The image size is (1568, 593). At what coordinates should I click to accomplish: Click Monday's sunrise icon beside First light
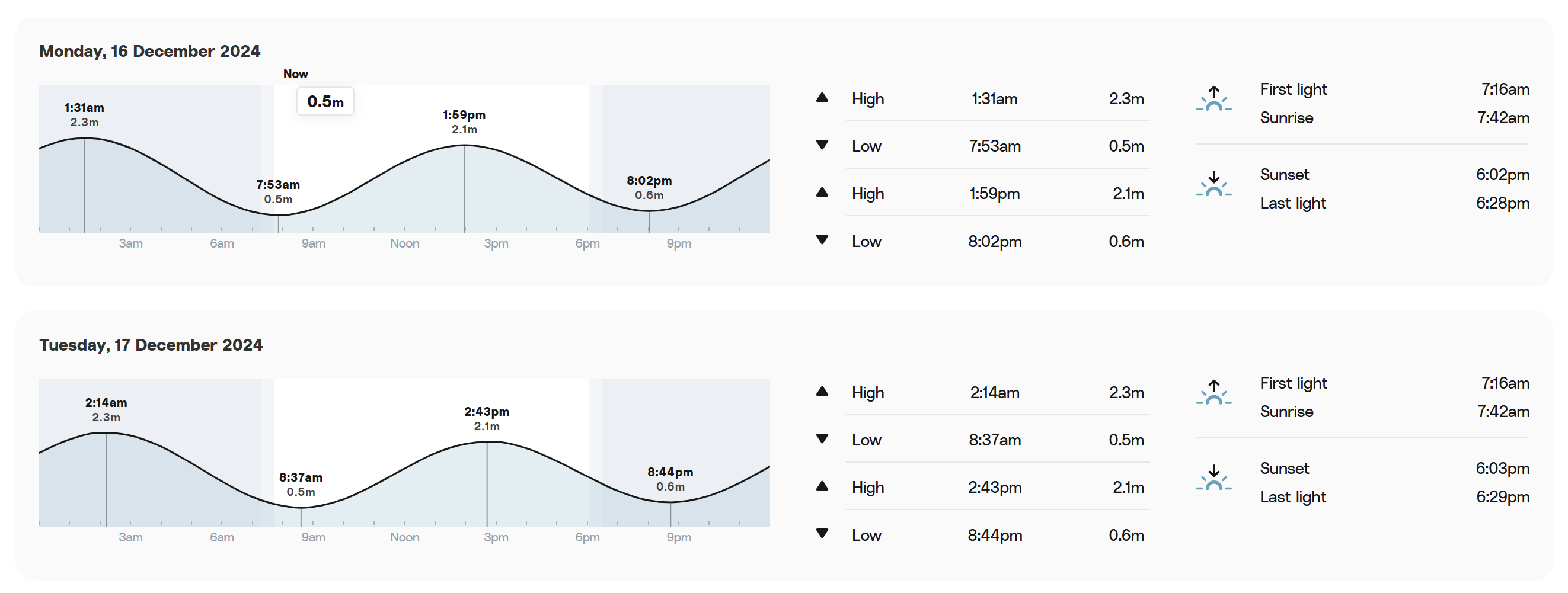coord(1213,98)
